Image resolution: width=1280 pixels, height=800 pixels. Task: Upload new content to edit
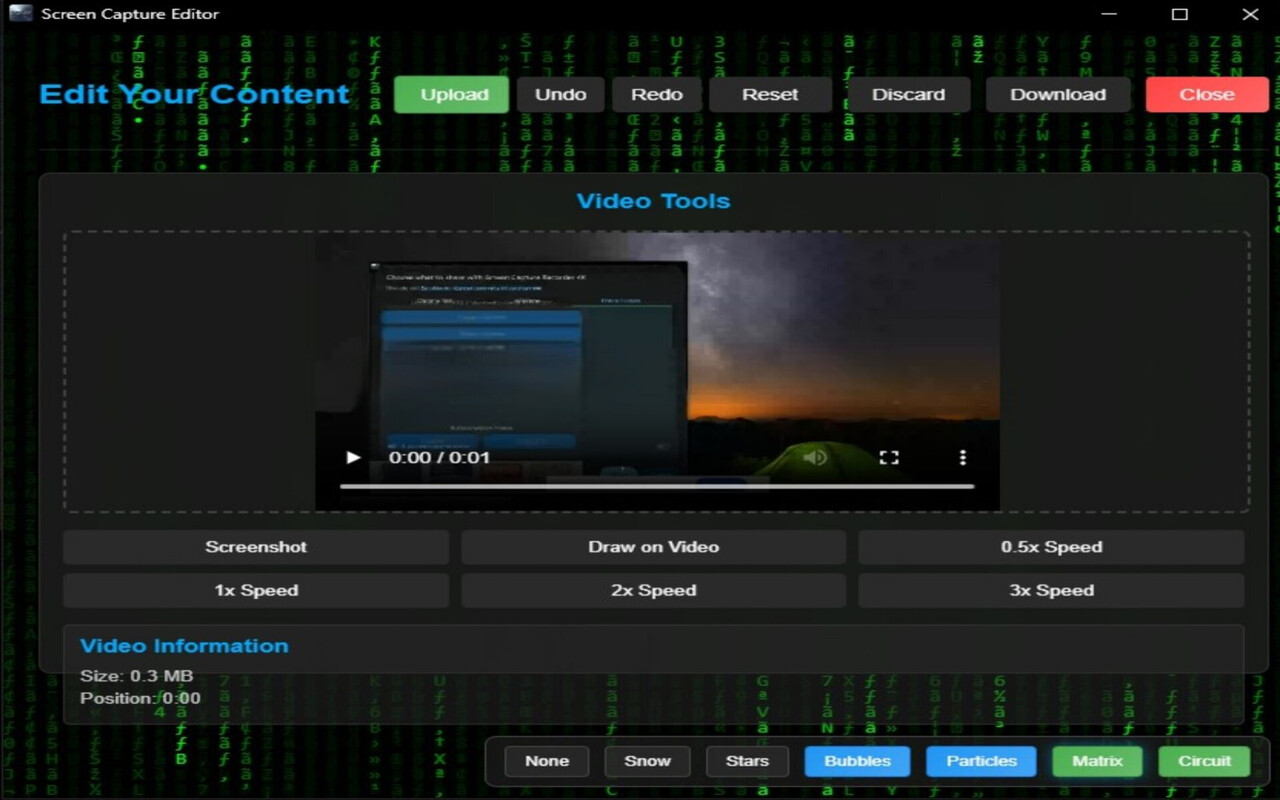point(451,94)
